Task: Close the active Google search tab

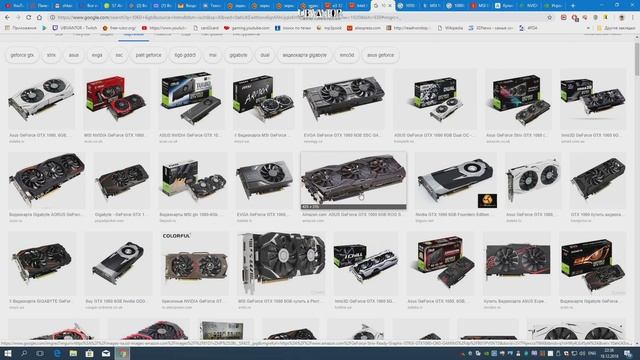Action: pos(390,6)
